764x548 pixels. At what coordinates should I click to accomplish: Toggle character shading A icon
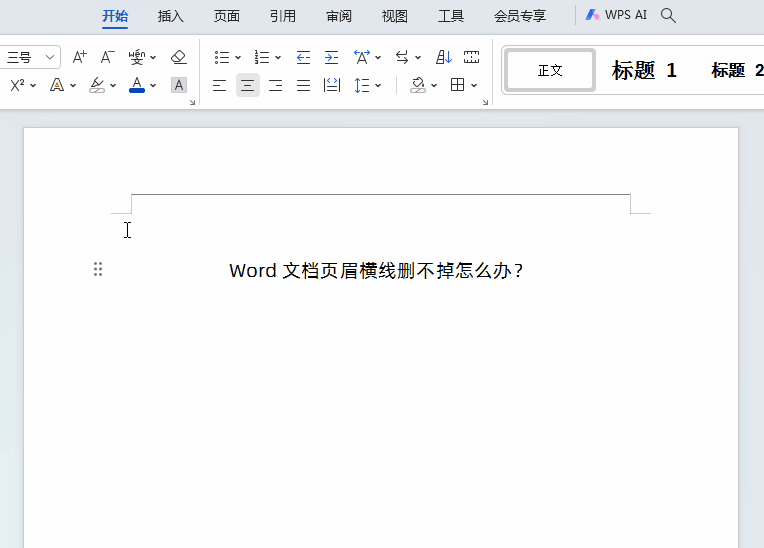pos(179,85)
